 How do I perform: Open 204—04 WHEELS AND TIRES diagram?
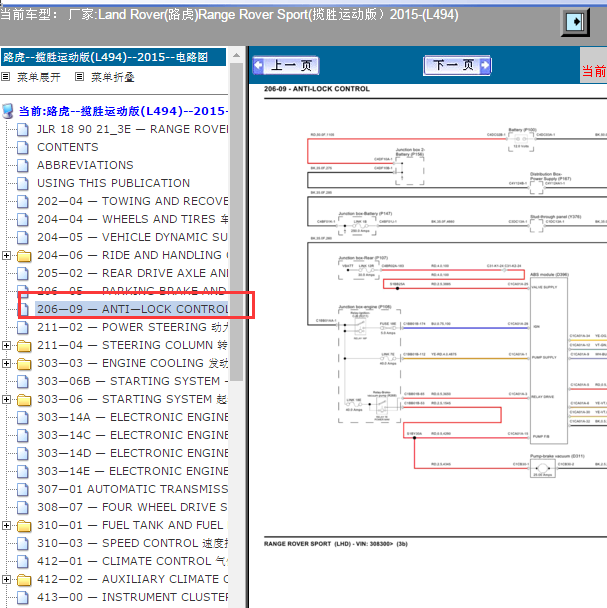pyautogui.click(x=132, y=219)
